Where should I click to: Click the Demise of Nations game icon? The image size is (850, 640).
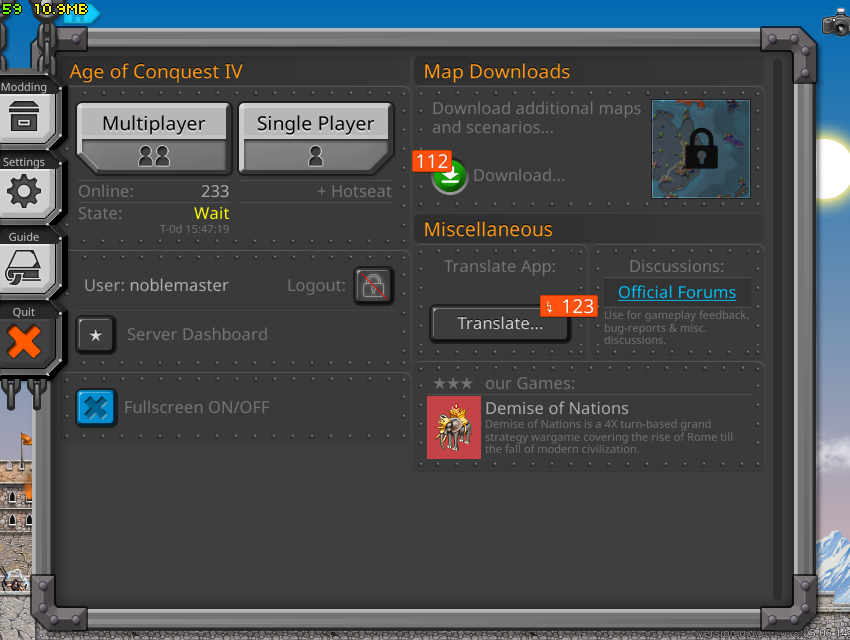point(454,427)
